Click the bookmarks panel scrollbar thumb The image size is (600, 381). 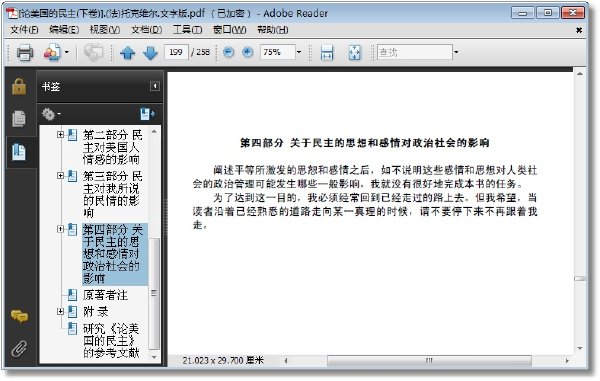tap(154, 293)
